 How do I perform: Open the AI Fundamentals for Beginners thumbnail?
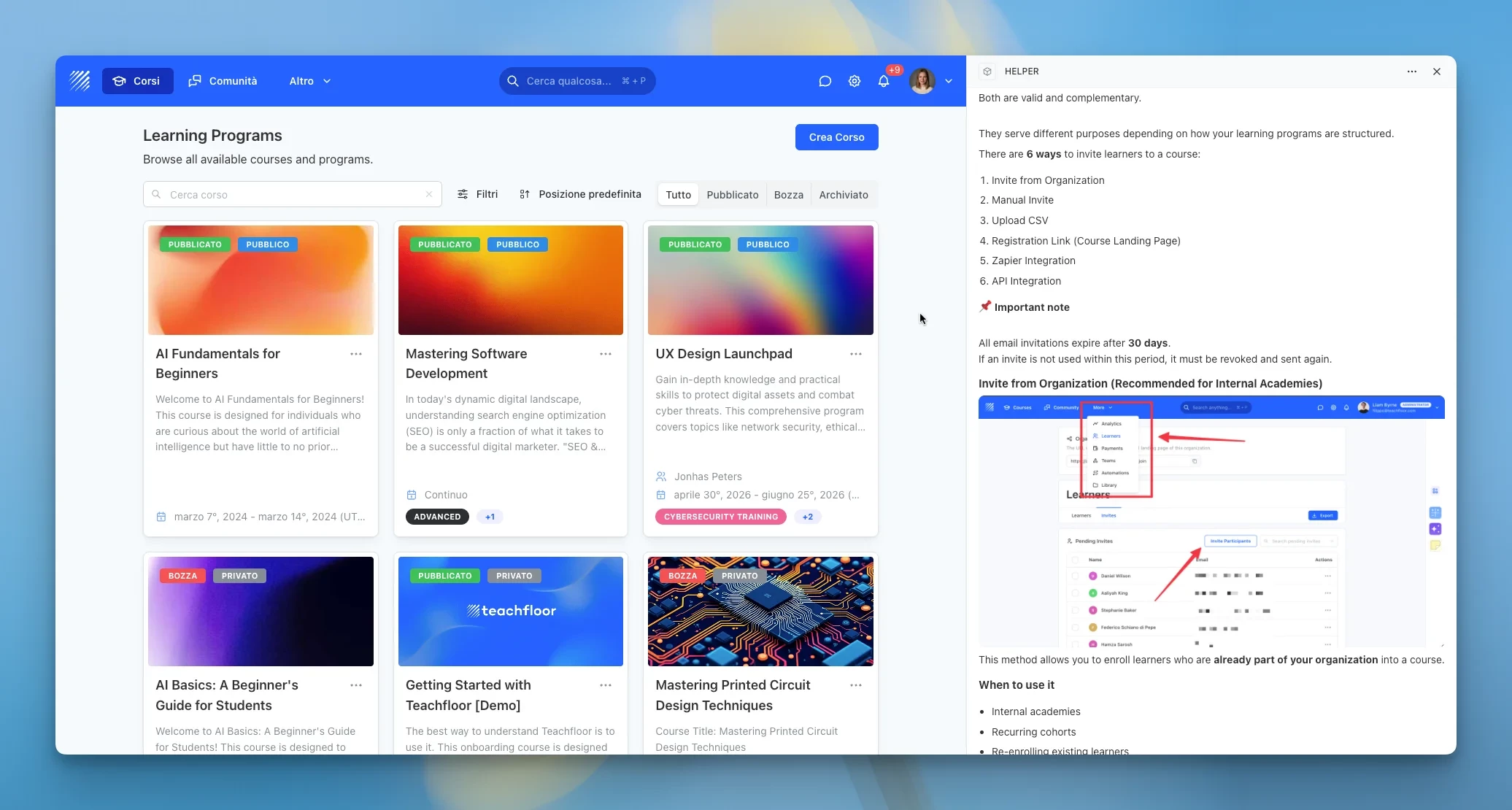(x=261, y=280)
